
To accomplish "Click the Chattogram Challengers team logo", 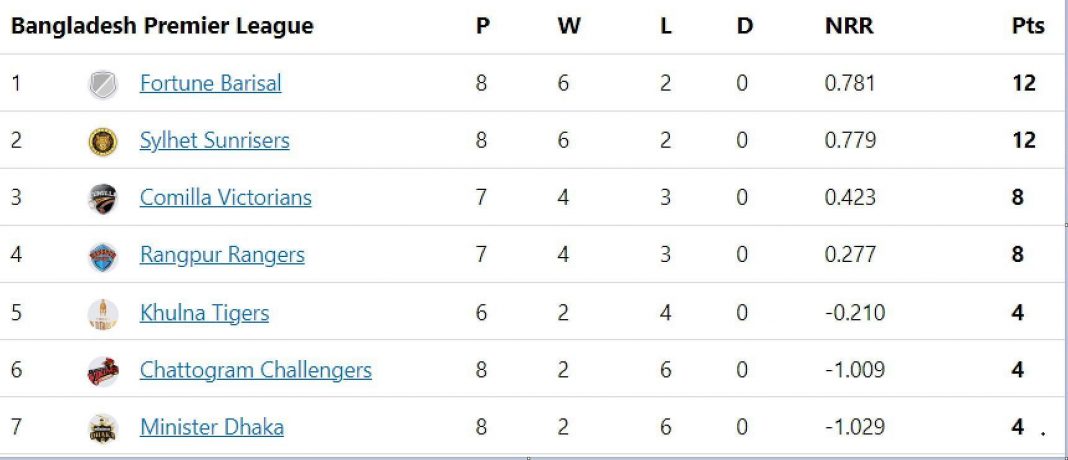I will pos(103,371).
